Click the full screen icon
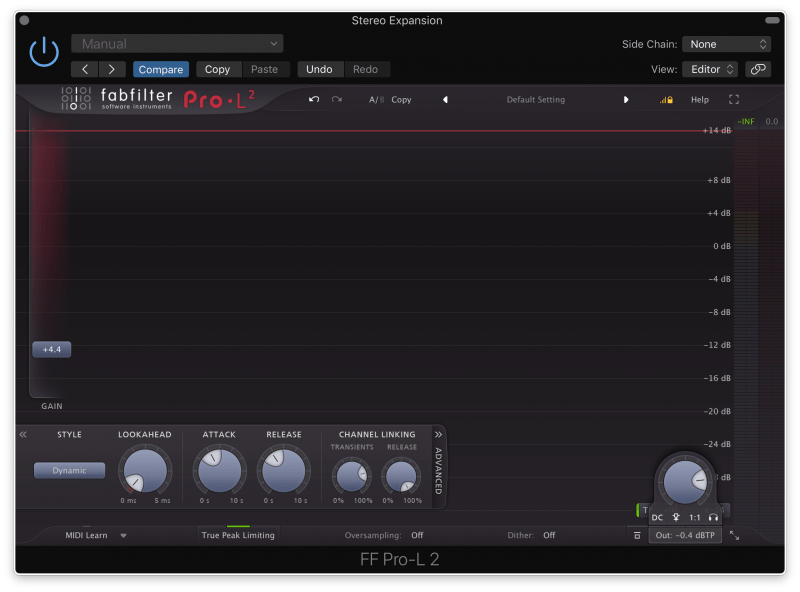 click(x=734, y=100)
